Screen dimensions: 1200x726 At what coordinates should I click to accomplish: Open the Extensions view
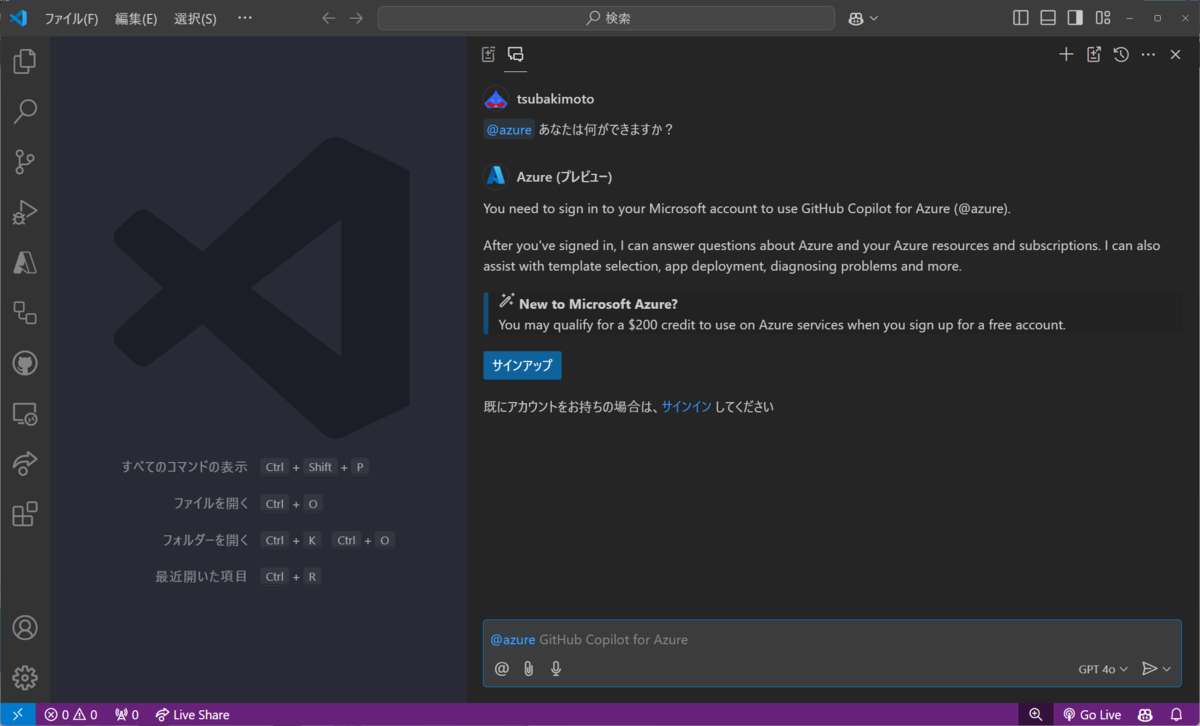25,514
